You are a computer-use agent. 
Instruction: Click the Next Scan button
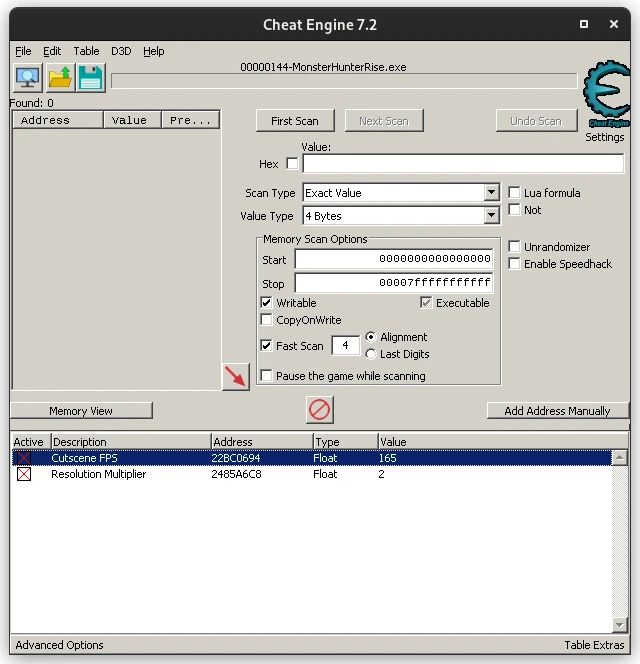click(384, 121)
